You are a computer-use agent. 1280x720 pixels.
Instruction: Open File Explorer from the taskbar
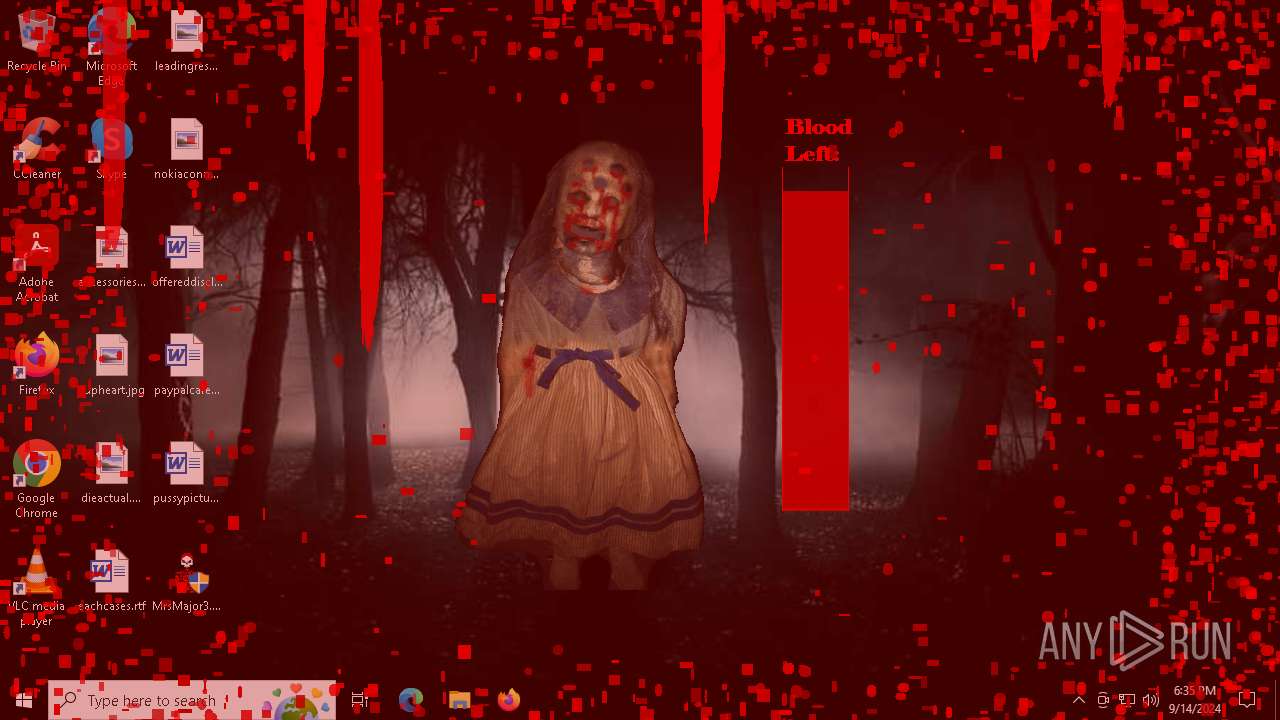[x=459, y=700]
